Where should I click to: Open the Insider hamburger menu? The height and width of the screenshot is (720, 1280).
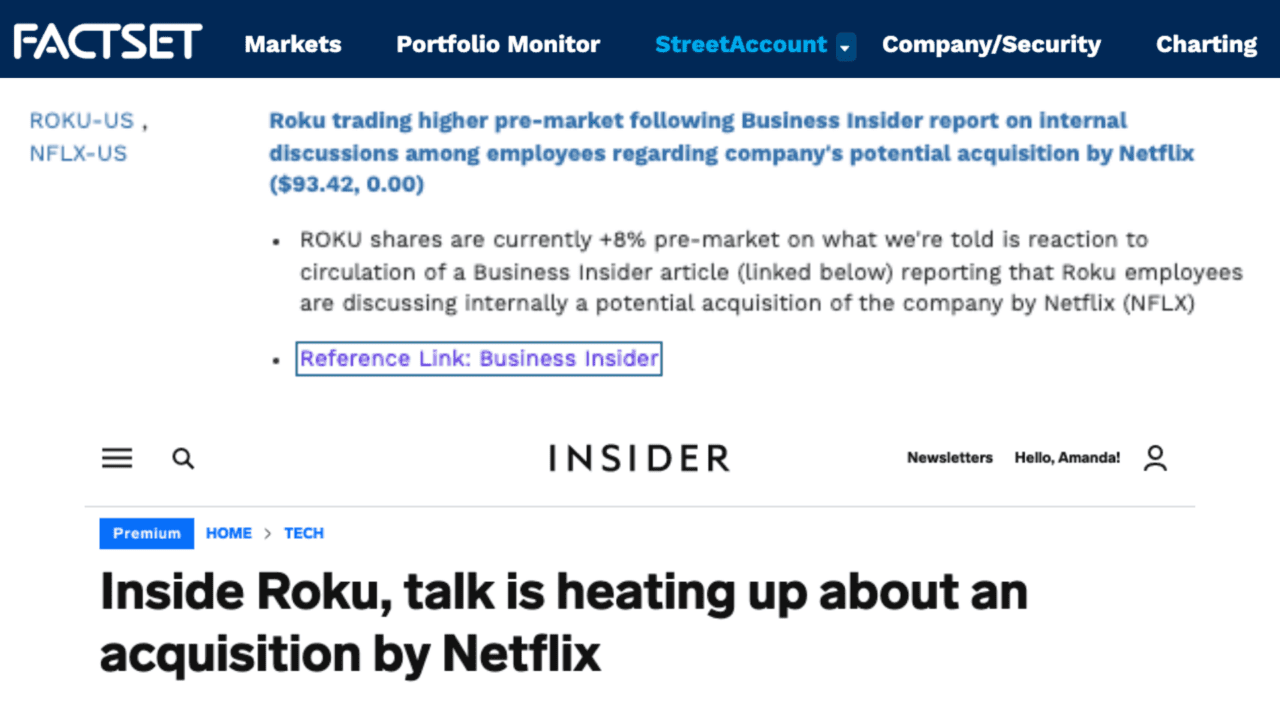pos(117,458)
